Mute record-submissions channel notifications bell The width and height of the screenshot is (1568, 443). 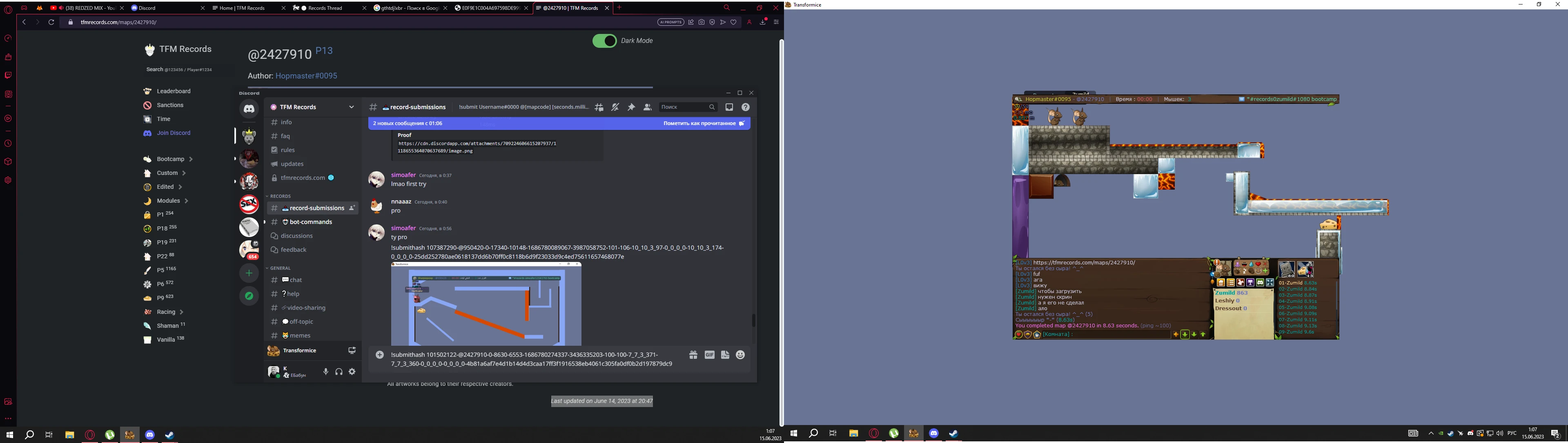615,107
